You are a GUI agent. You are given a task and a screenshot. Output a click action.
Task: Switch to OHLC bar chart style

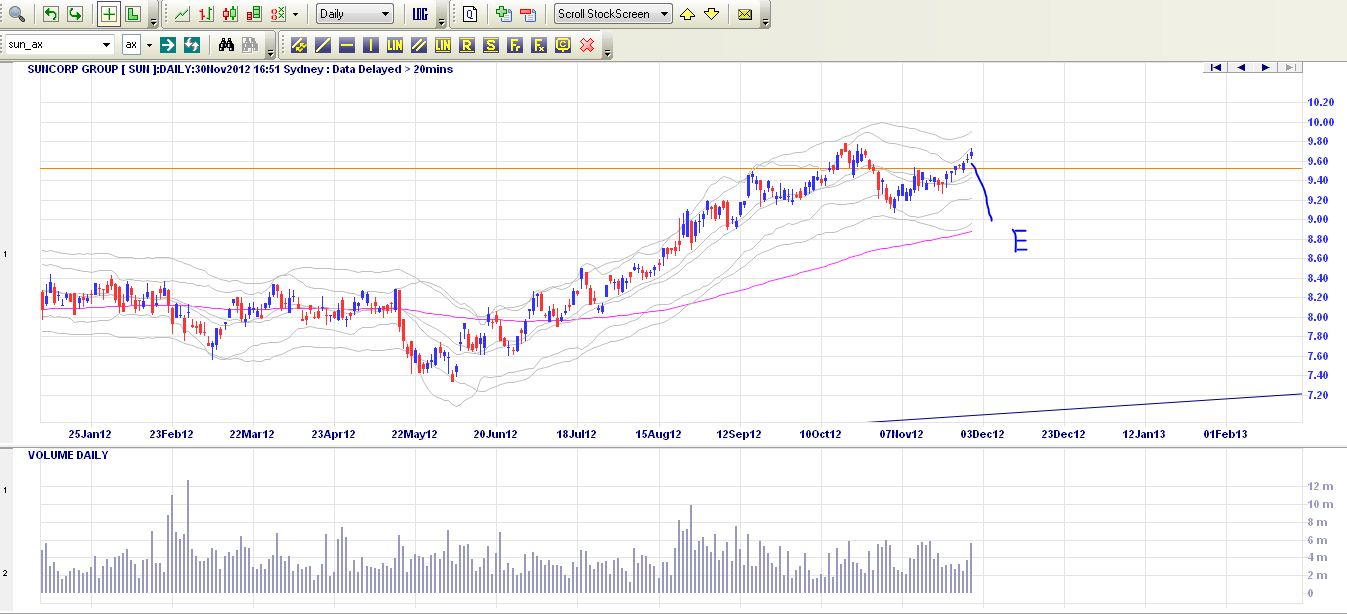click(x=205, y=14)
